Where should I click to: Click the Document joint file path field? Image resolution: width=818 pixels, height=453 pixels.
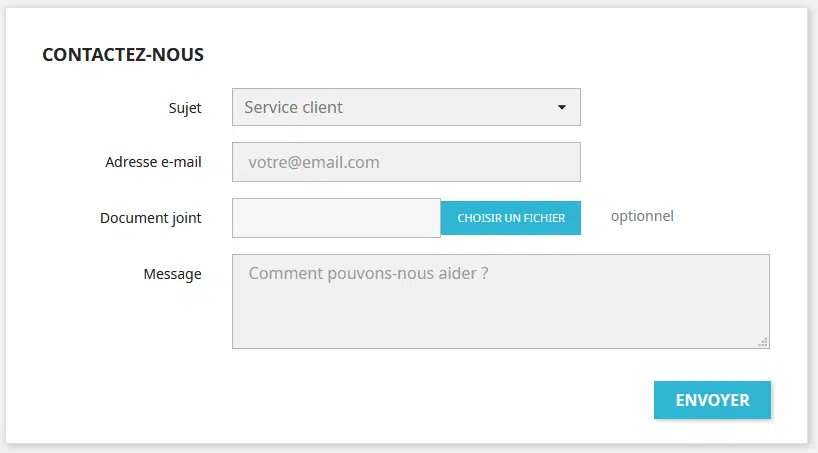336,218
